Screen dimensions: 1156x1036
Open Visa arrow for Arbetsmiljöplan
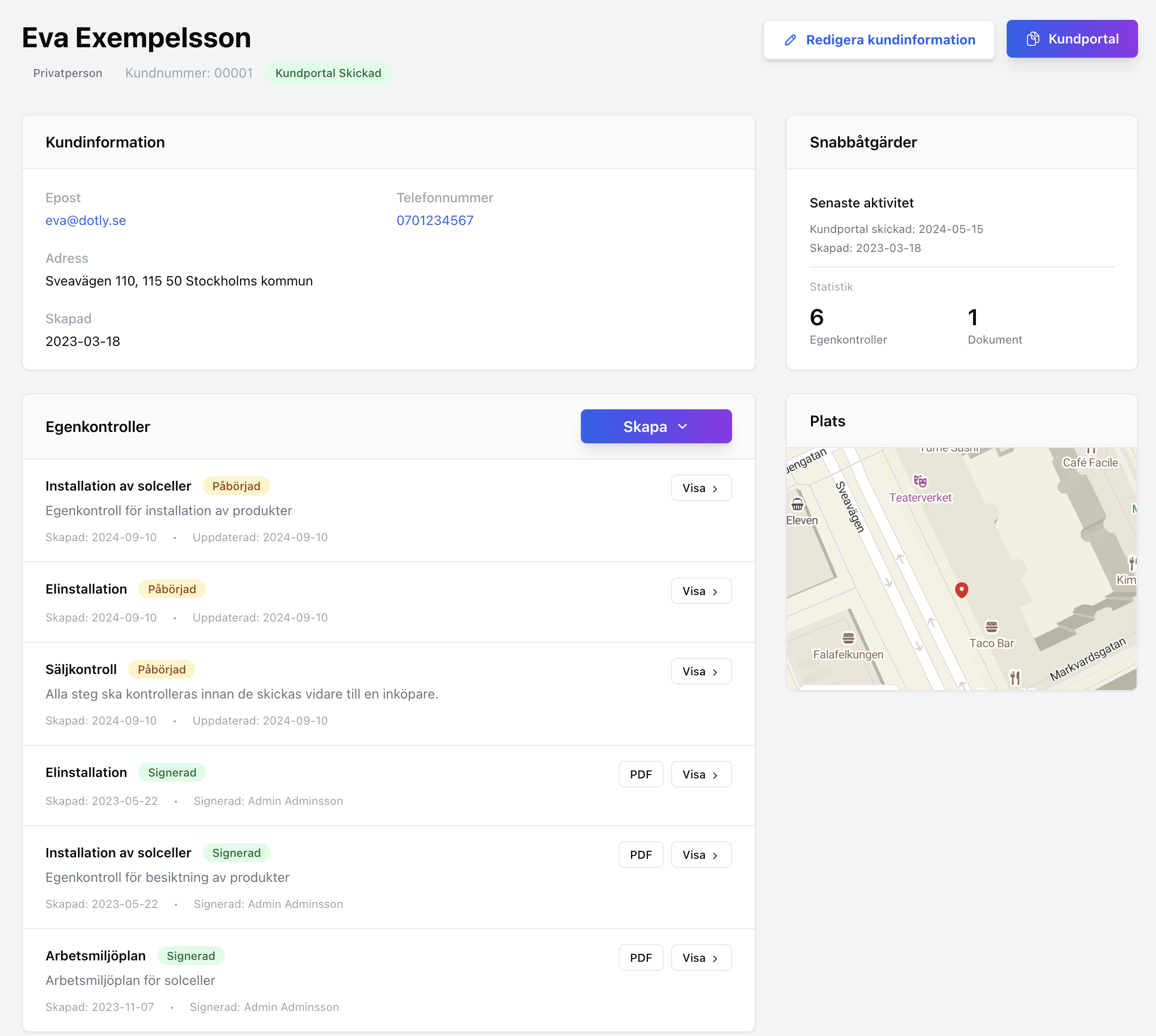click(x=715, y=958)
